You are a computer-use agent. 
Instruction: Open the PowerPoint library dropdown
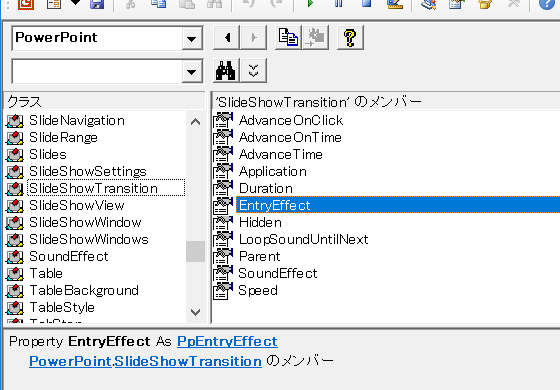pyautogui.click(x=192, y=38)
